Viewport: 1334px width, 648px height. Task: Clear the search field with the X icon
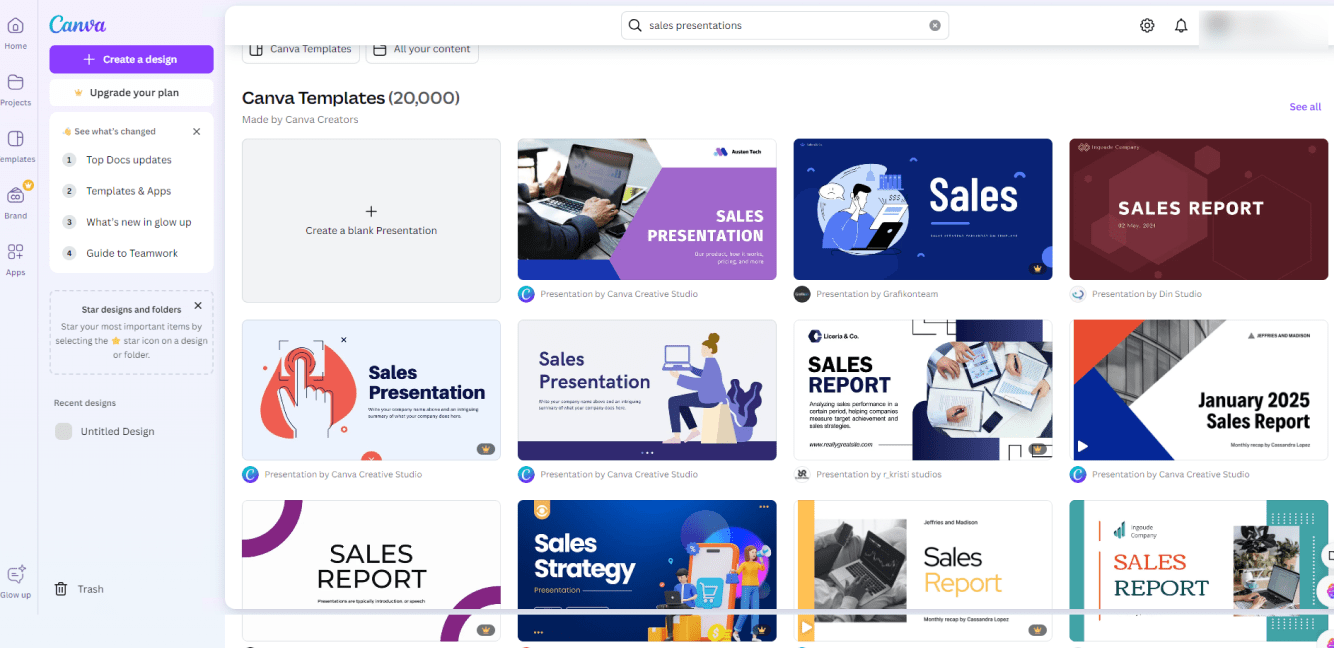pos(935,25)
